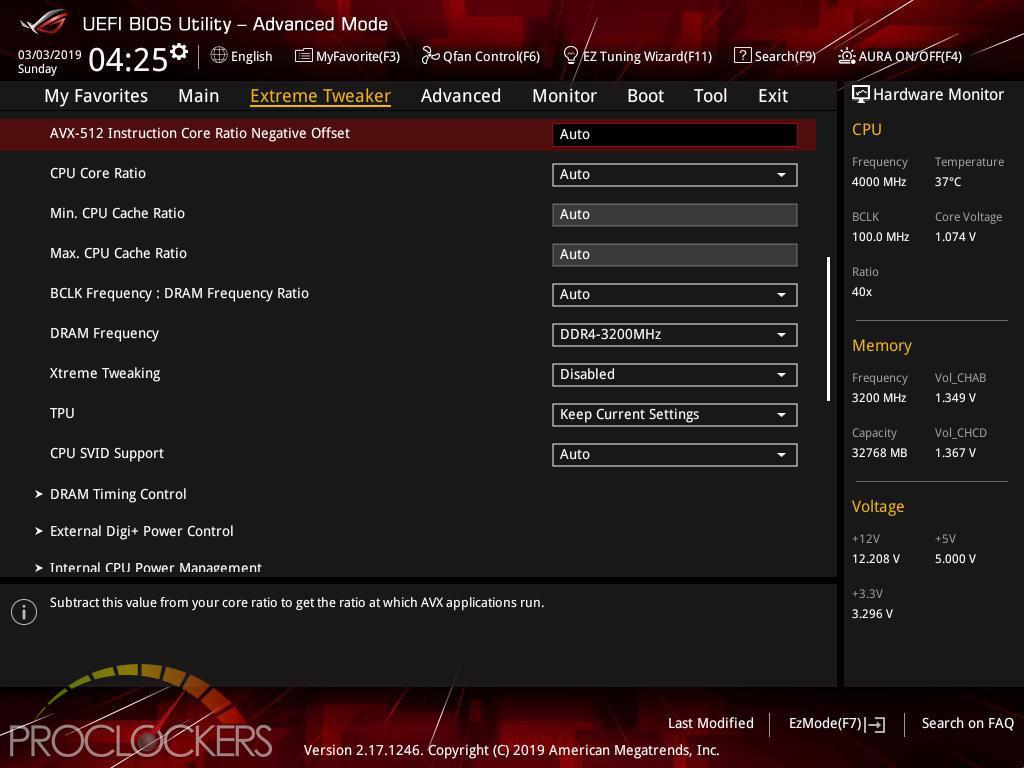Image resolution: width=1024 pixels, height=768 pixels.
Task: Open the Xtreme Tweaking dropdown
Action: (675, 374)
